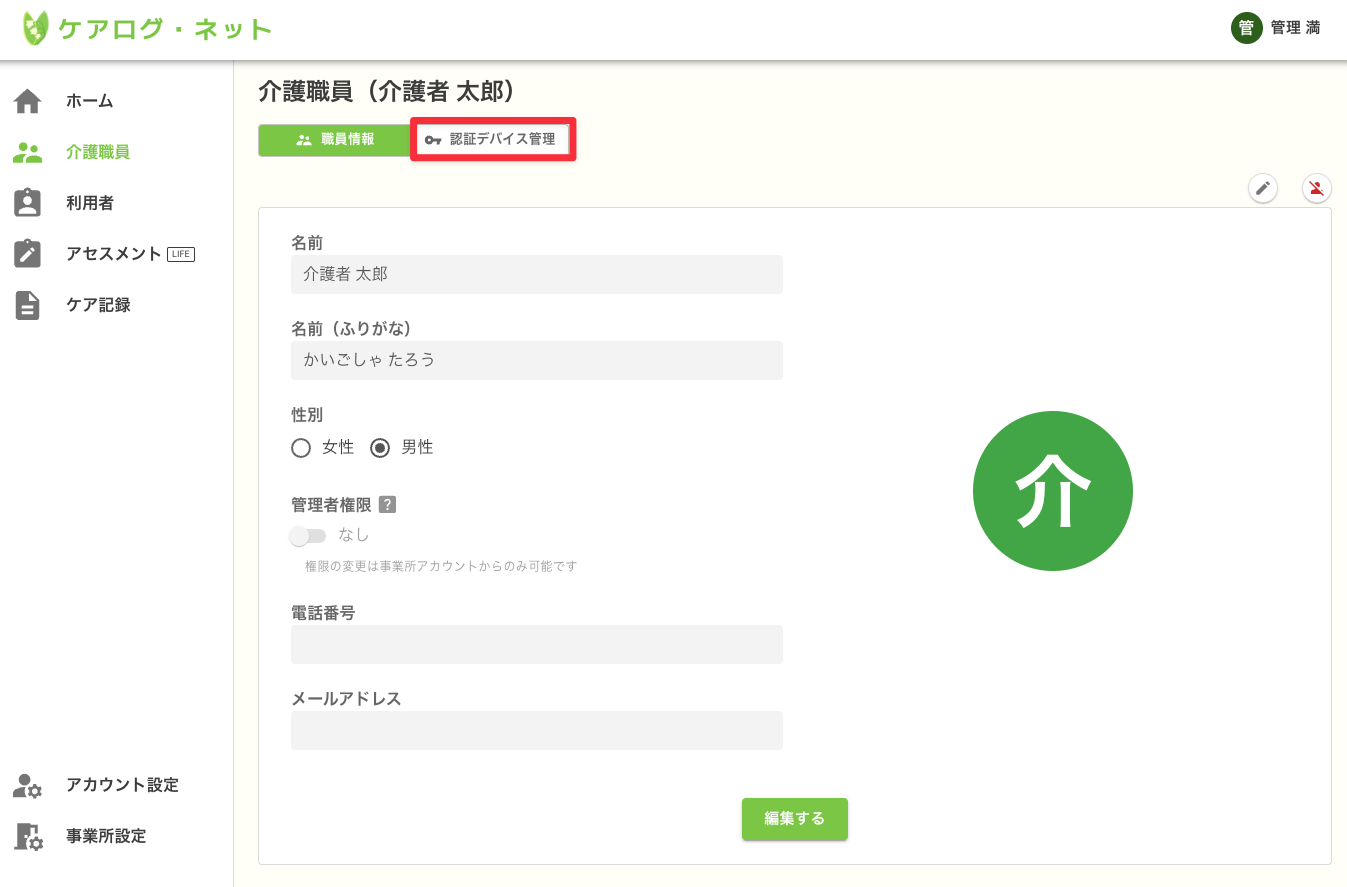Click the 利用者 user icon
Image resolution: width=1347 pixels, height=887 pixels.
28,202
